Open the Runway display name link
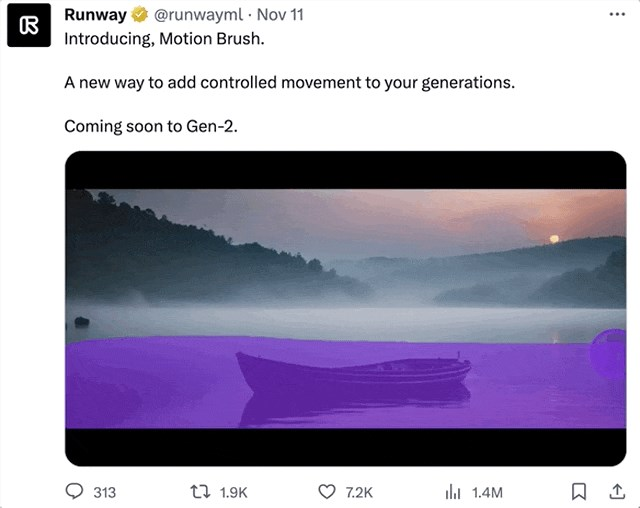 [x=96, y=16]
